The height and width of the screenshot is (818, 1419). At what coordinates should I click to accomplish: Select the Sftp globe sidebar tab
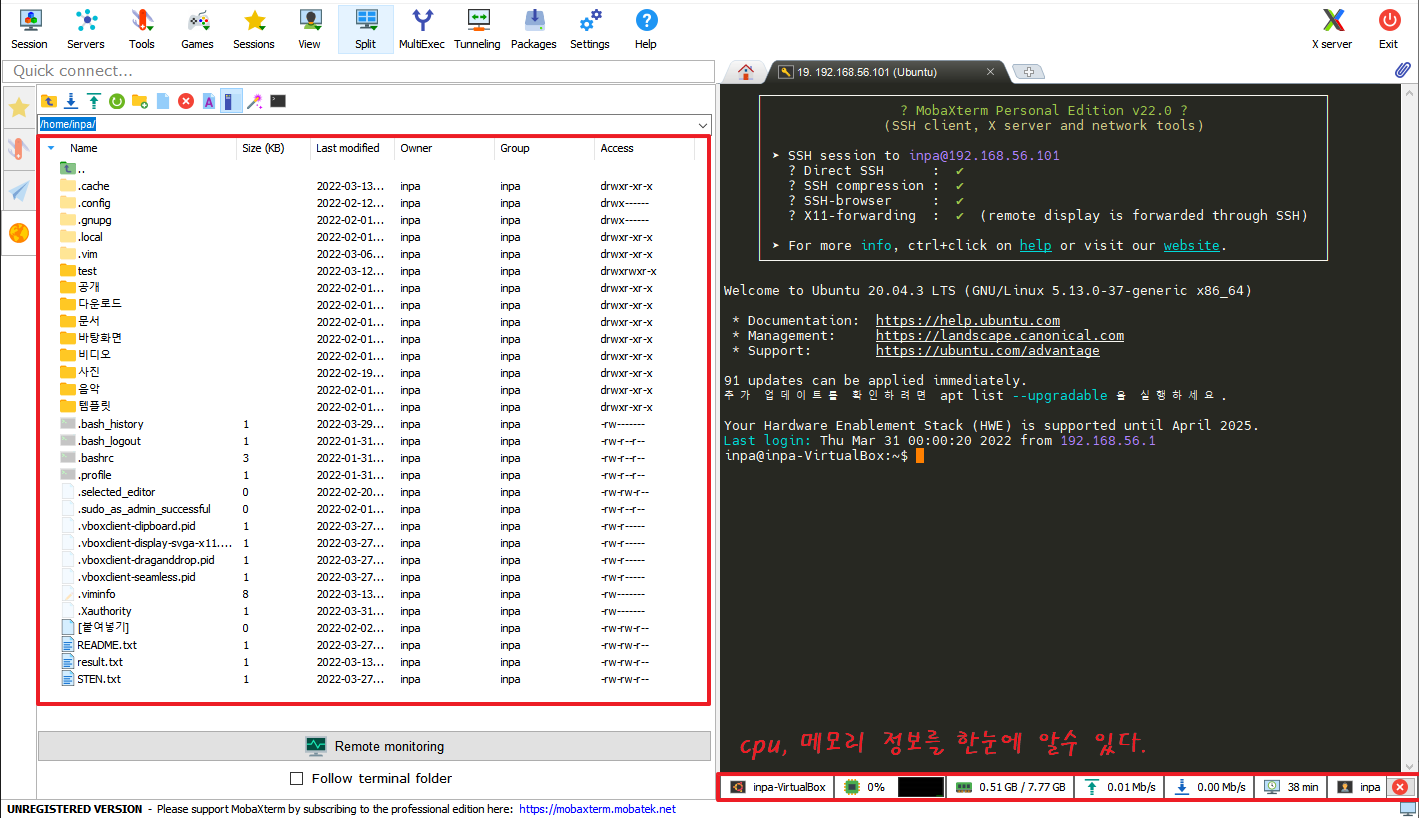pyautogui.click(x=18, y=233)
